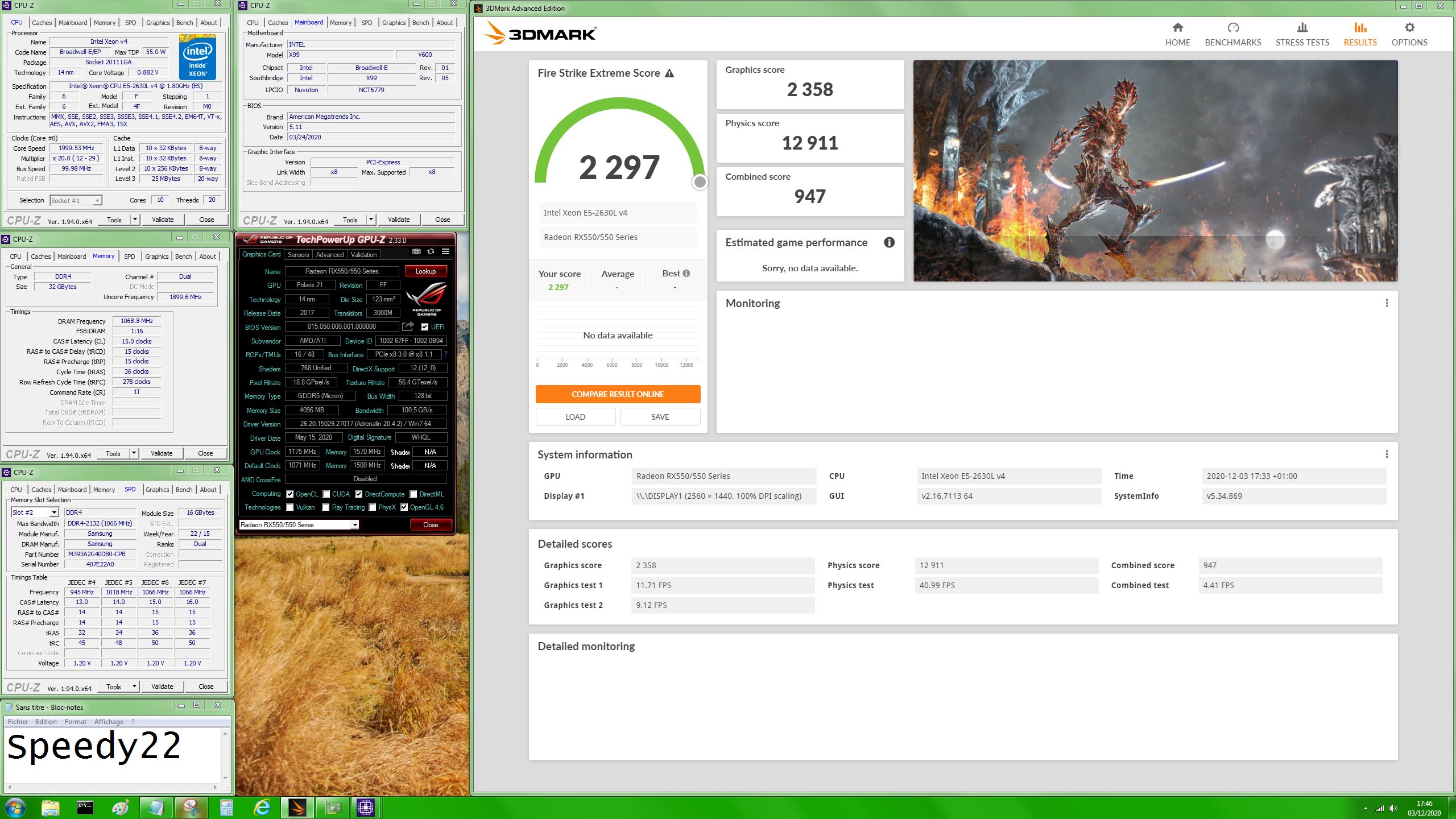Click COMPARE RESULT ONLINE
Viewport: 1456px width, 819px height.
pos(618,394)
